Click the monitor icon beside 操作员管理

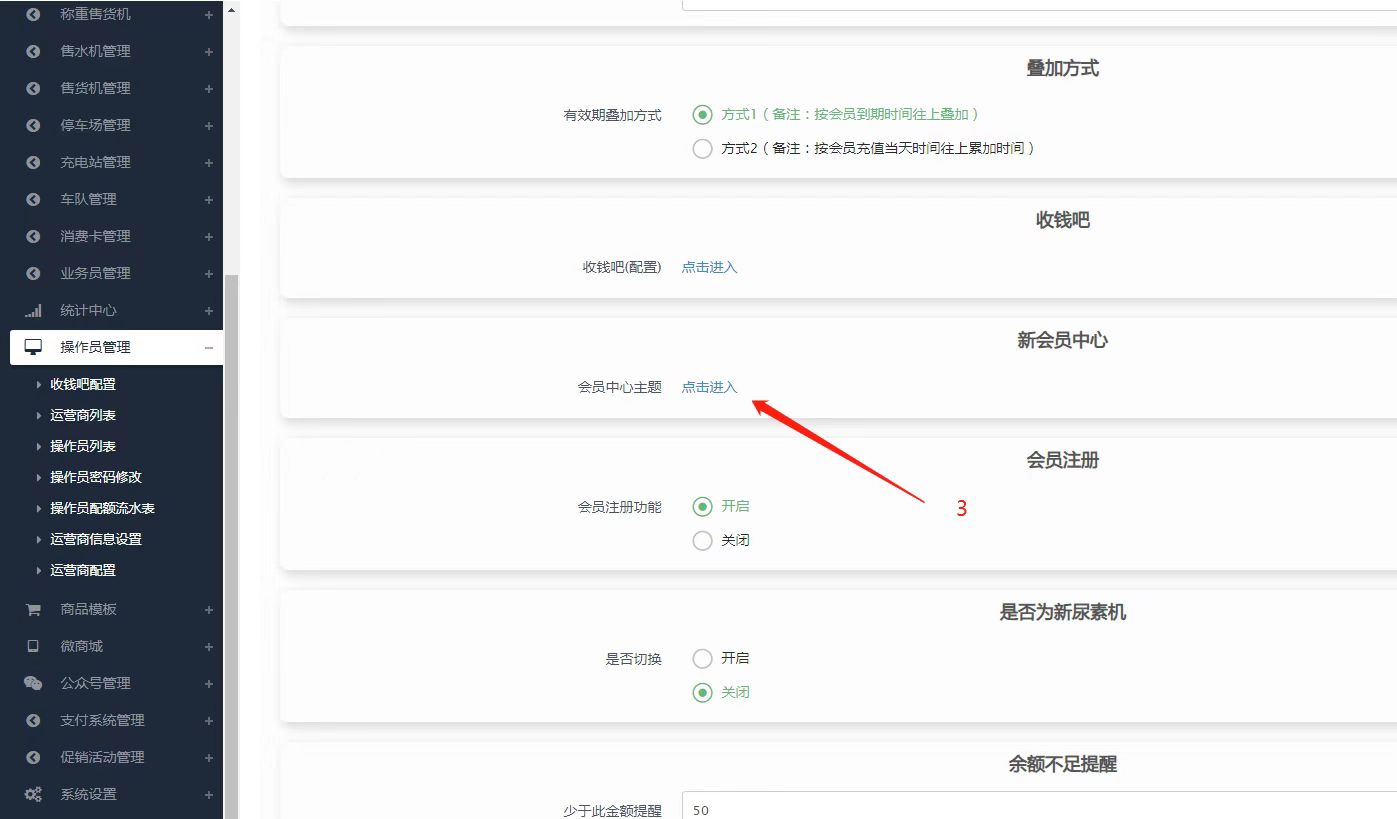pos(33,347)
